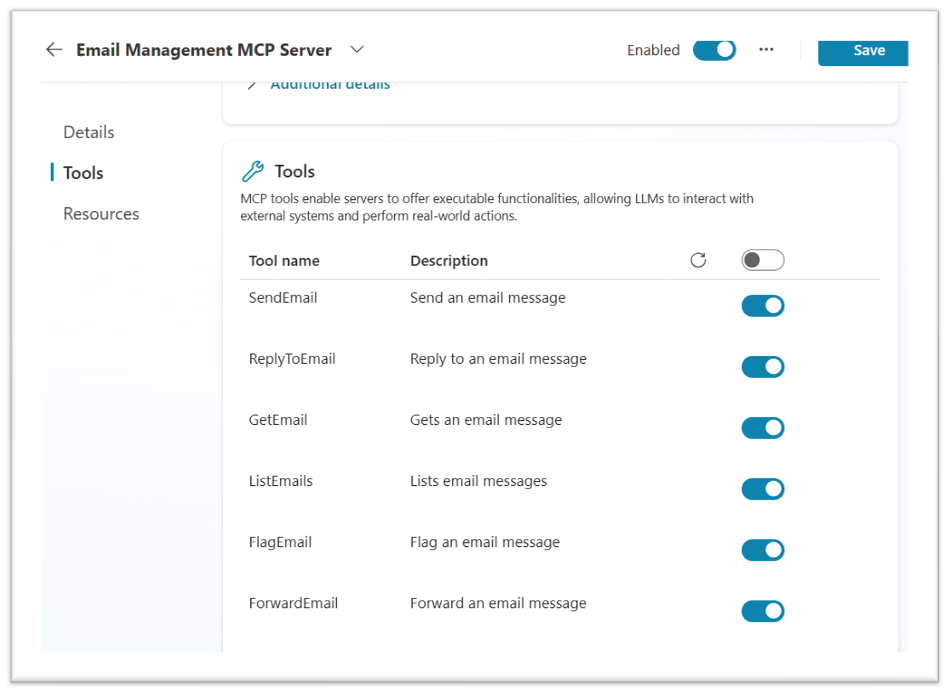Screen dimensions: 948x694
Task: Click the back arrow icon
Action: (x=54, y=50)
